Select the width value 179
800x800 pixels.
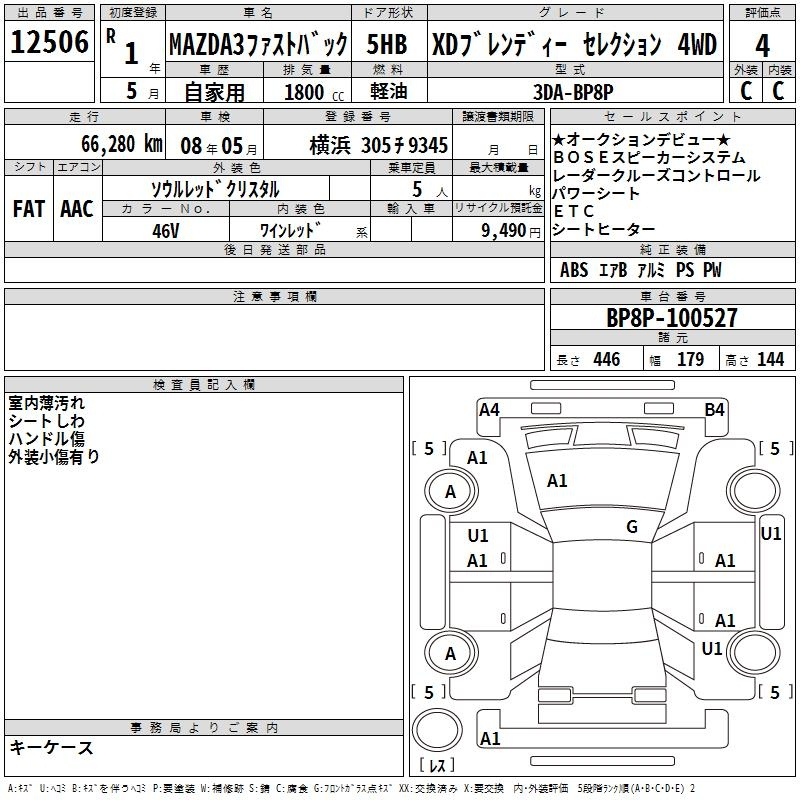point(690,359)
